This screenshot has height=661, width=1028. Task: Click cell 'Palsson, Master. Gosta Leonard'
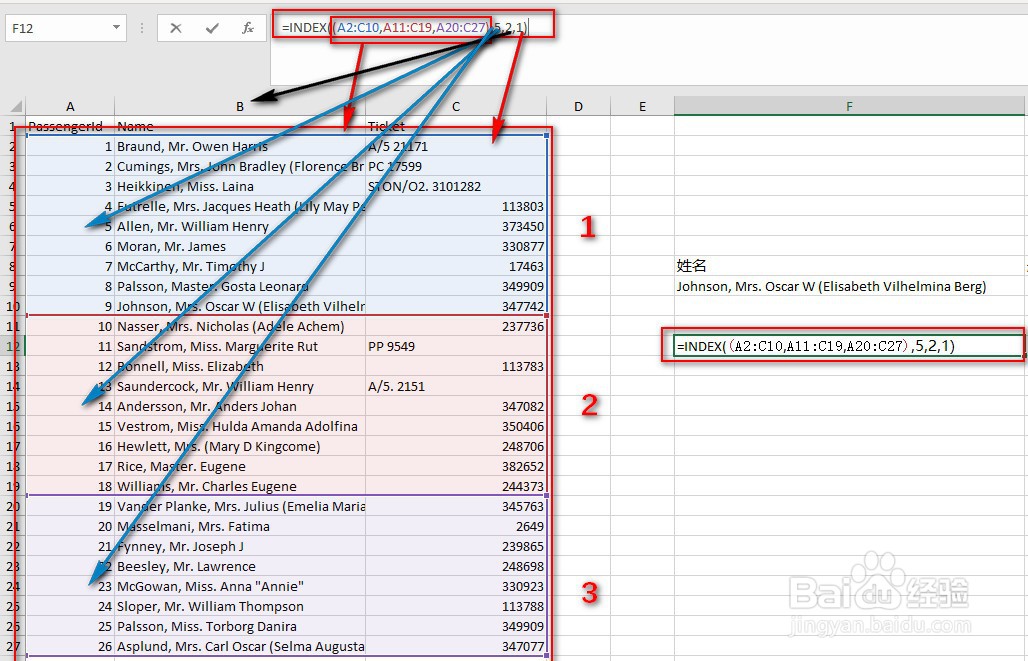240,287
